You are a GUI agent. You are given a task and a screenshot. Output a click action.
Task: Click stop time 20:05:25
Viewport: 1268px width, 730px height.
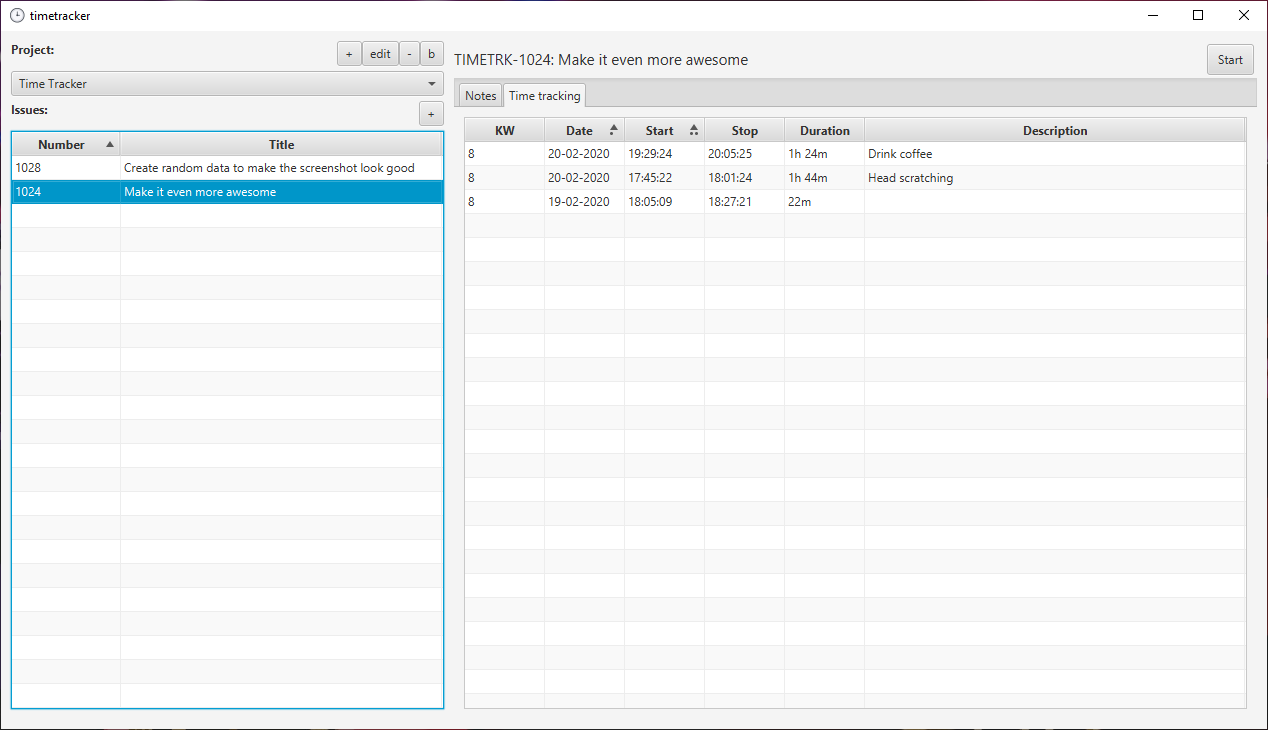click(745, 154)
